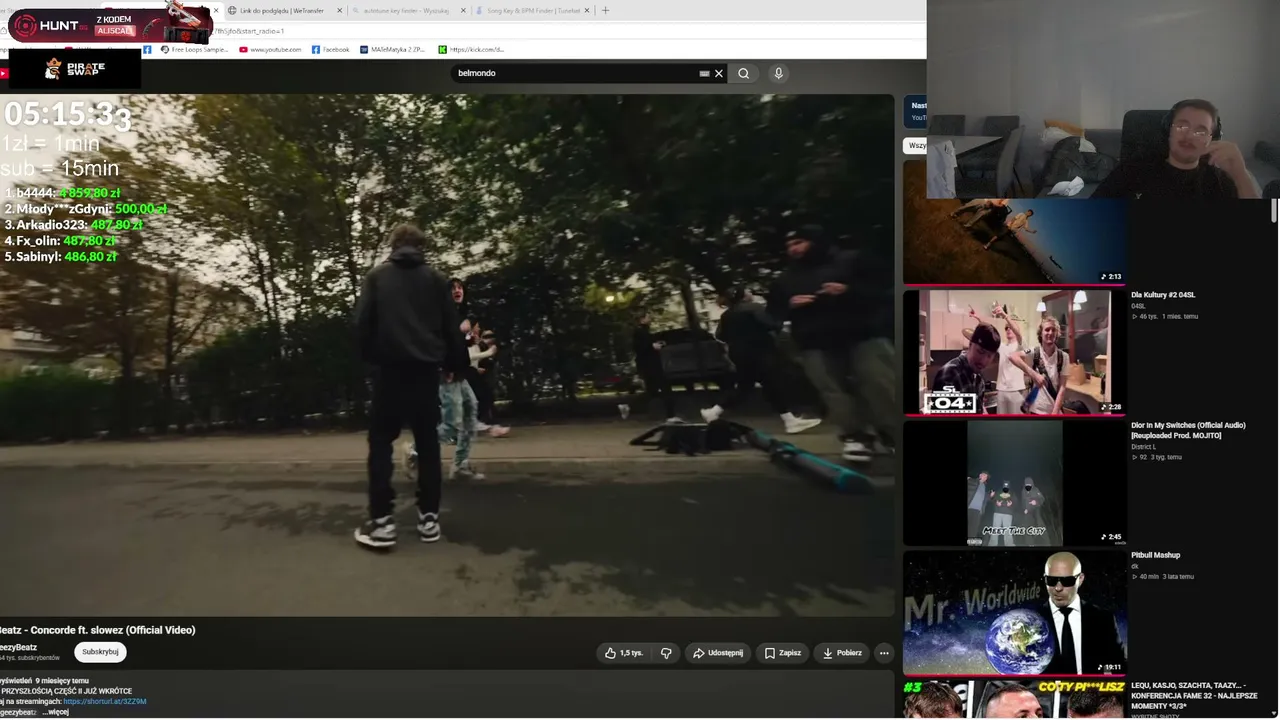Close the autotune key finder tab

(x=463, y=10)
